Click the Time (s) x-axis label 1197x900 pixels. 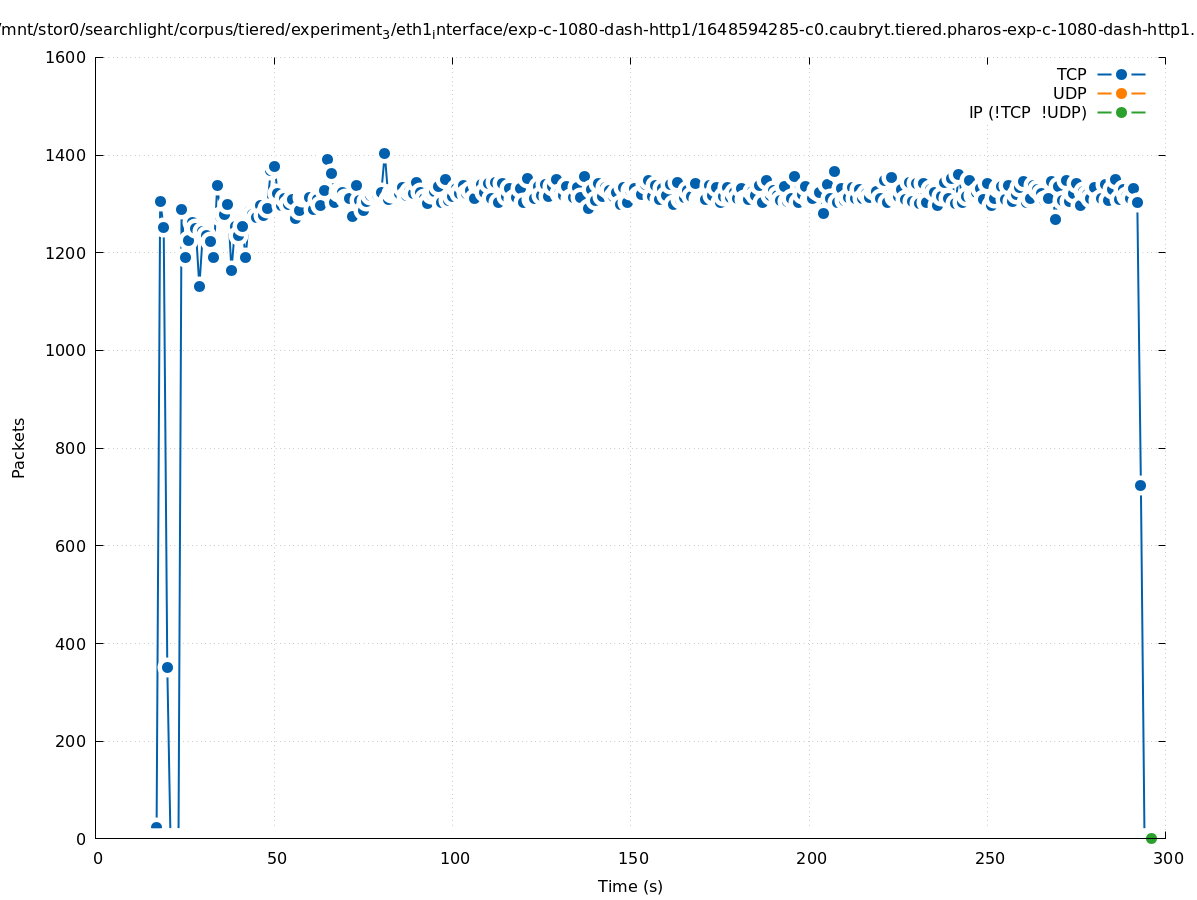pyautogui.click(x=630, y=886)
